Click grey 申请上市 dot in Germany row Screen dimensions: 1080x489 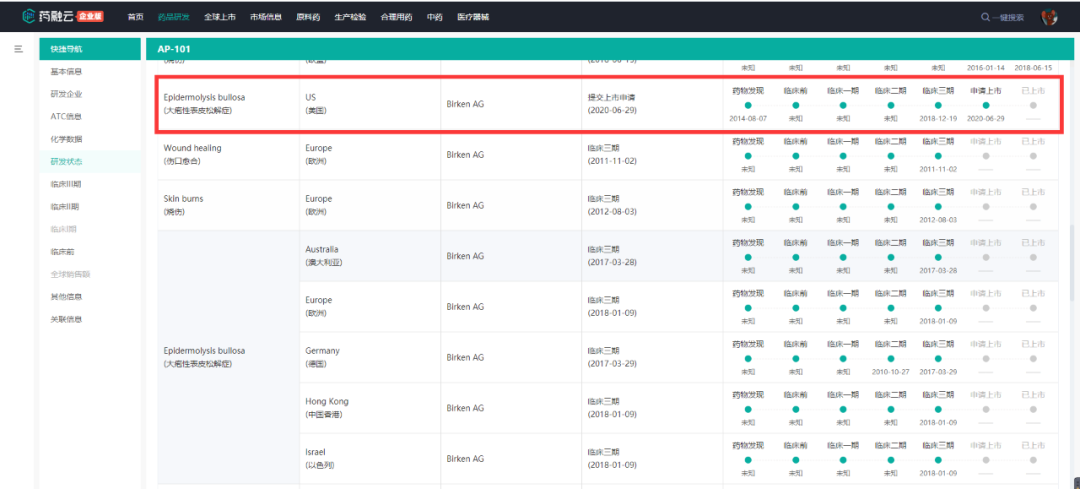986,358
